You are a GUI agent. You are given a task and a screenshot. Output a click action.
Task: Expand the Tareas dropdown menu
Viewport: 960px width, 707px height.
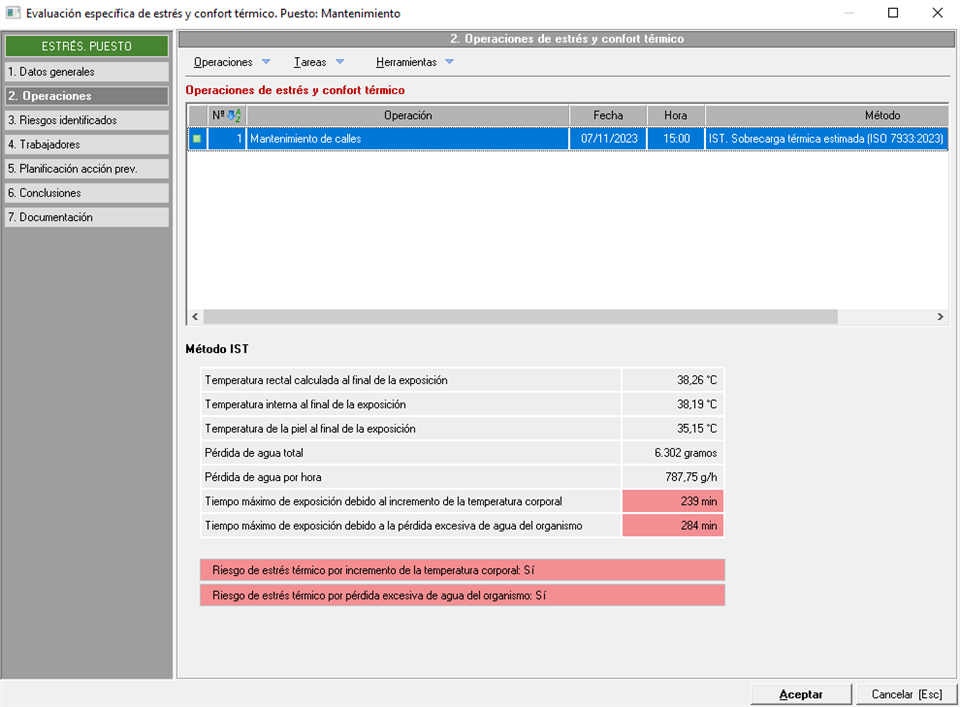(x=318, y=62)
